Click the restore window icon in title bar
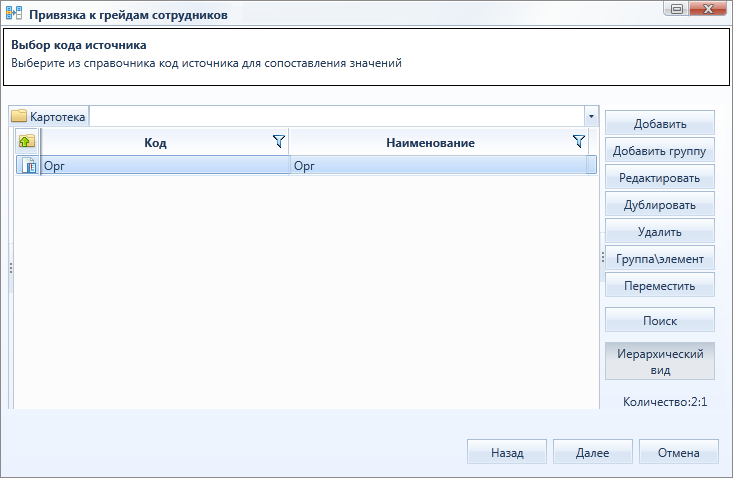 676,9
